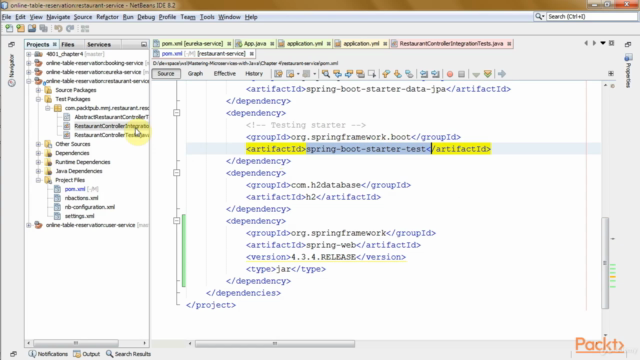Click the Open Project toolbar icon
This screenshot has width=640, height=360.
coord(32,29)
